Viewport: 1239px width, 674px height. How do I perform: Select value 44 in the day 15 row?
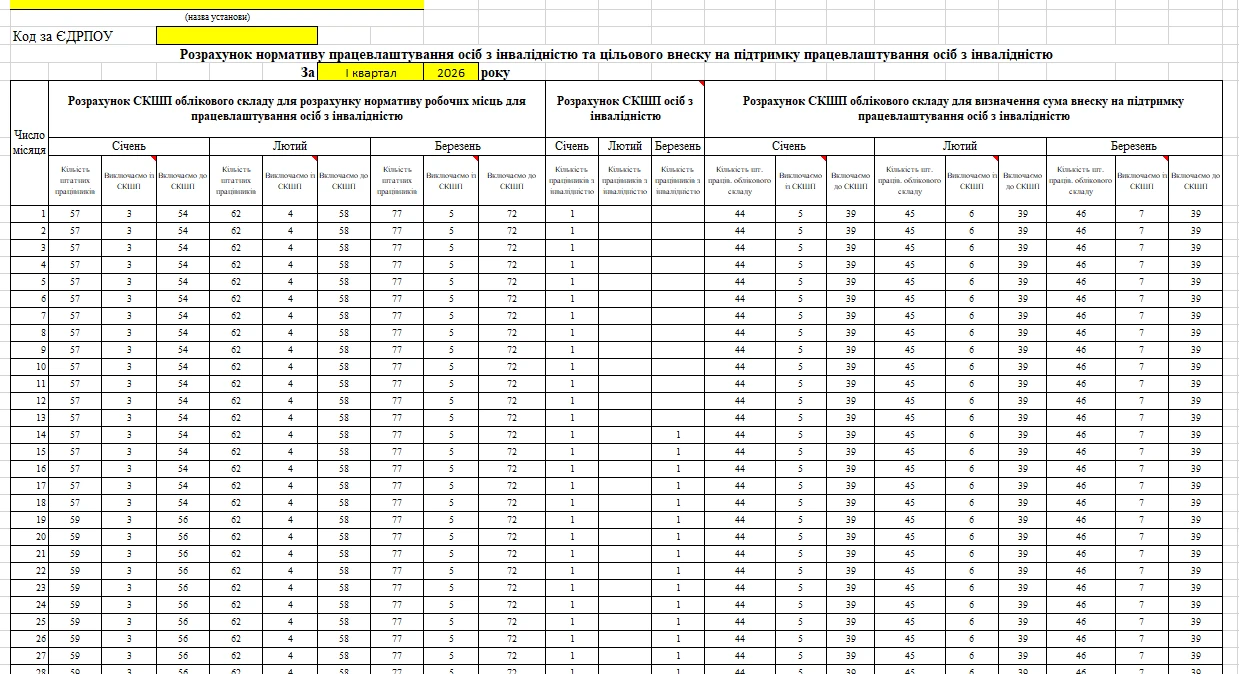(740, 452)
